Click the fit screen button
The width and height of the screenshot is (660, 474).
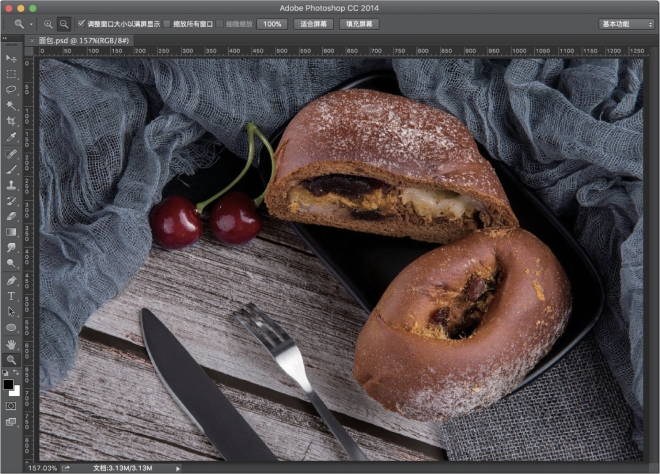tap(313, 24)
